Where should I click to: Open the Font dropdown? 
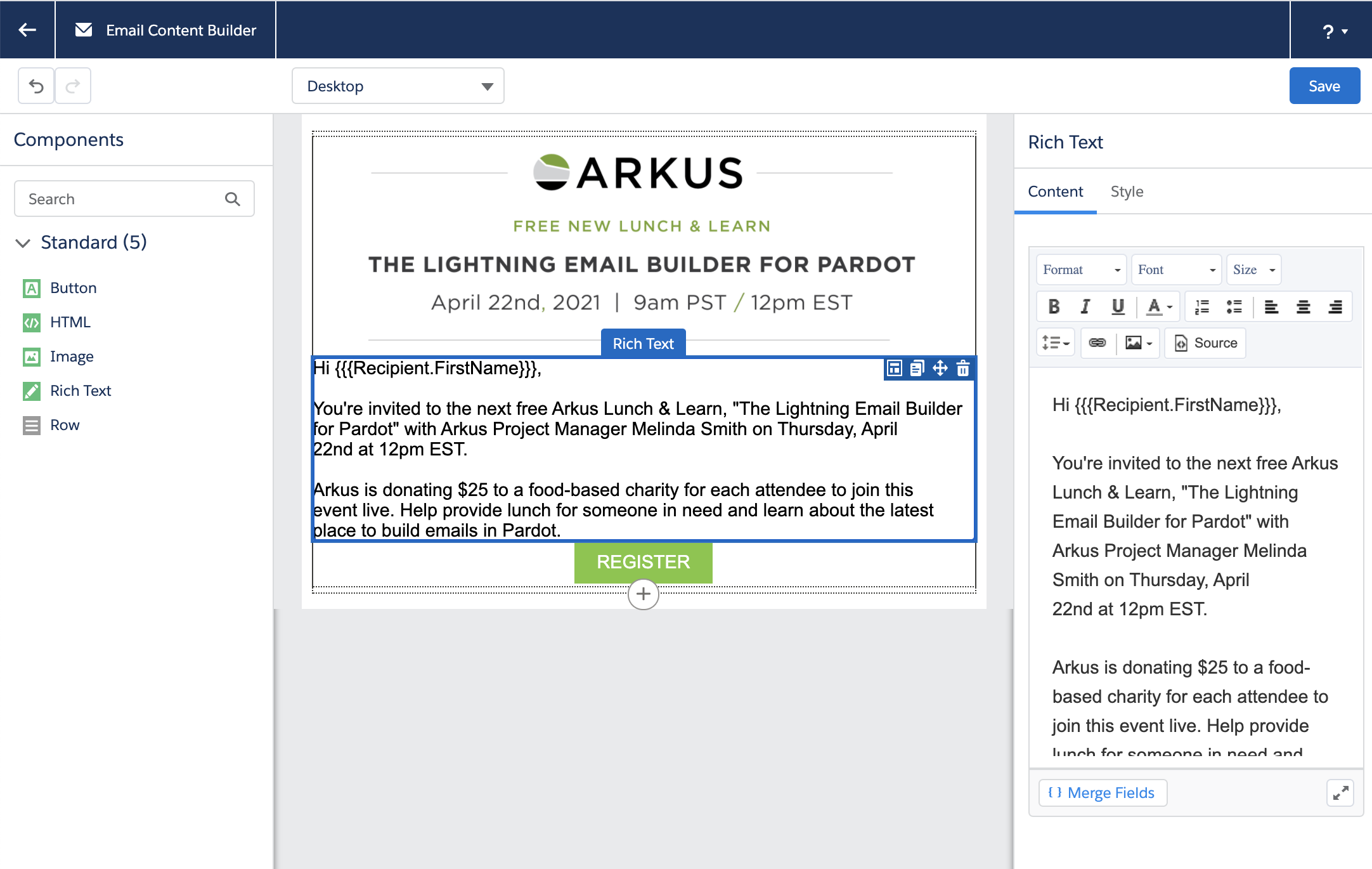pyautogui.click(x=1175, y=269)
